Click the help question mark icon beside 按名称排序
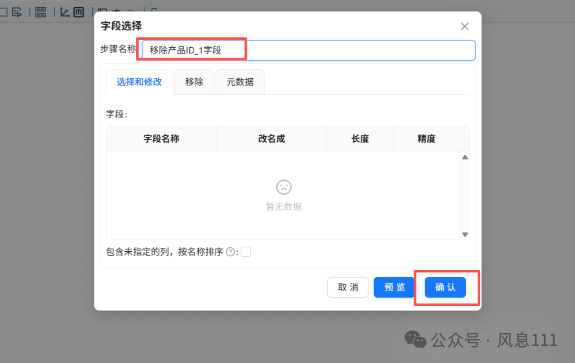 (230, 252)
